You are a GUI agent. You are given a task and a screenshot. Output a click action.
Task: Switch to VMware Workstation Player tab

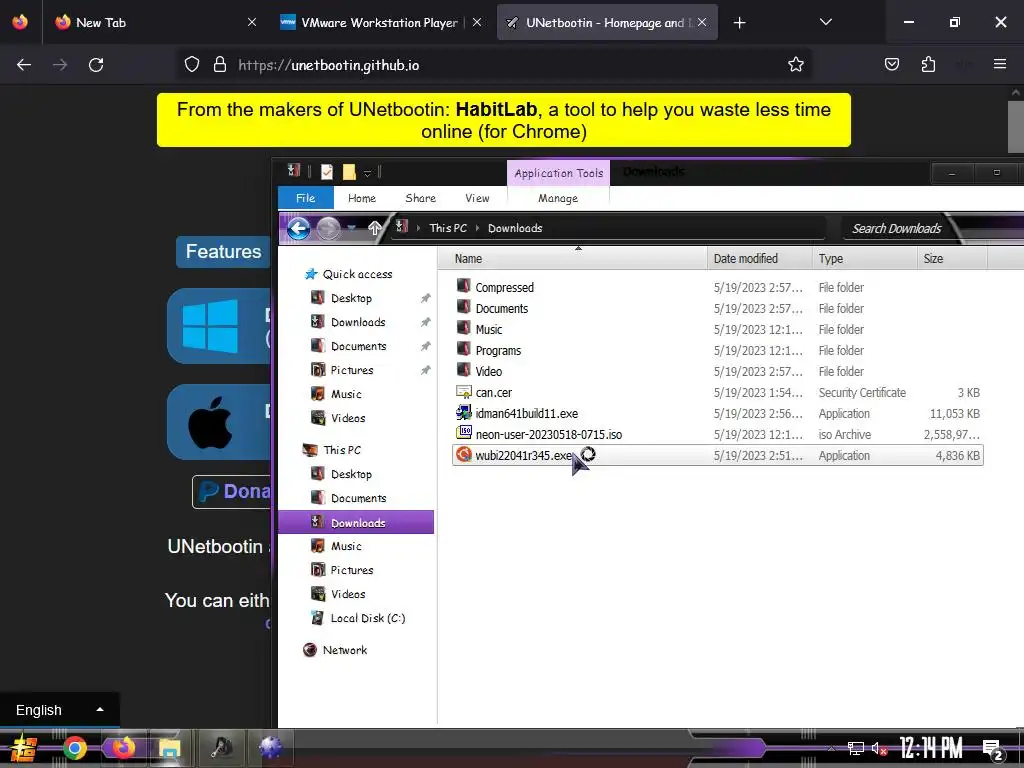381,22
